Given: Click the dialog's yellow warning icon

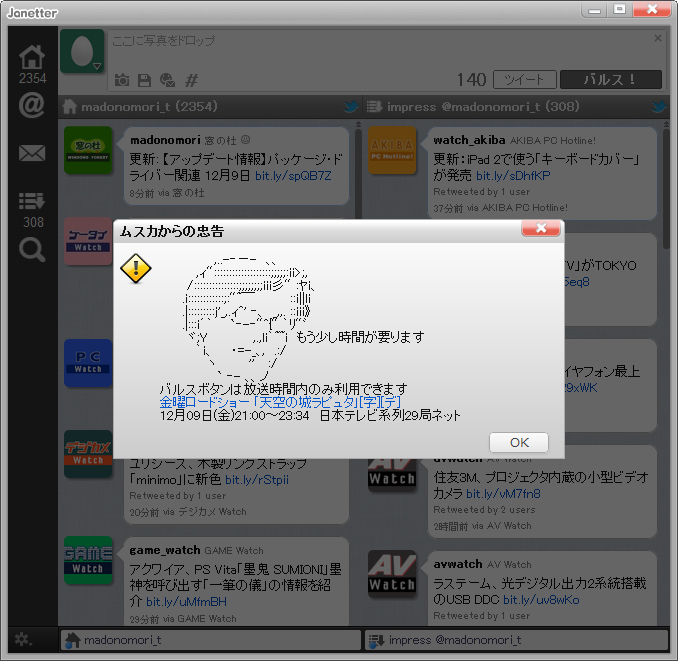Looking at the screenshot, I should (x=136, y=268).
